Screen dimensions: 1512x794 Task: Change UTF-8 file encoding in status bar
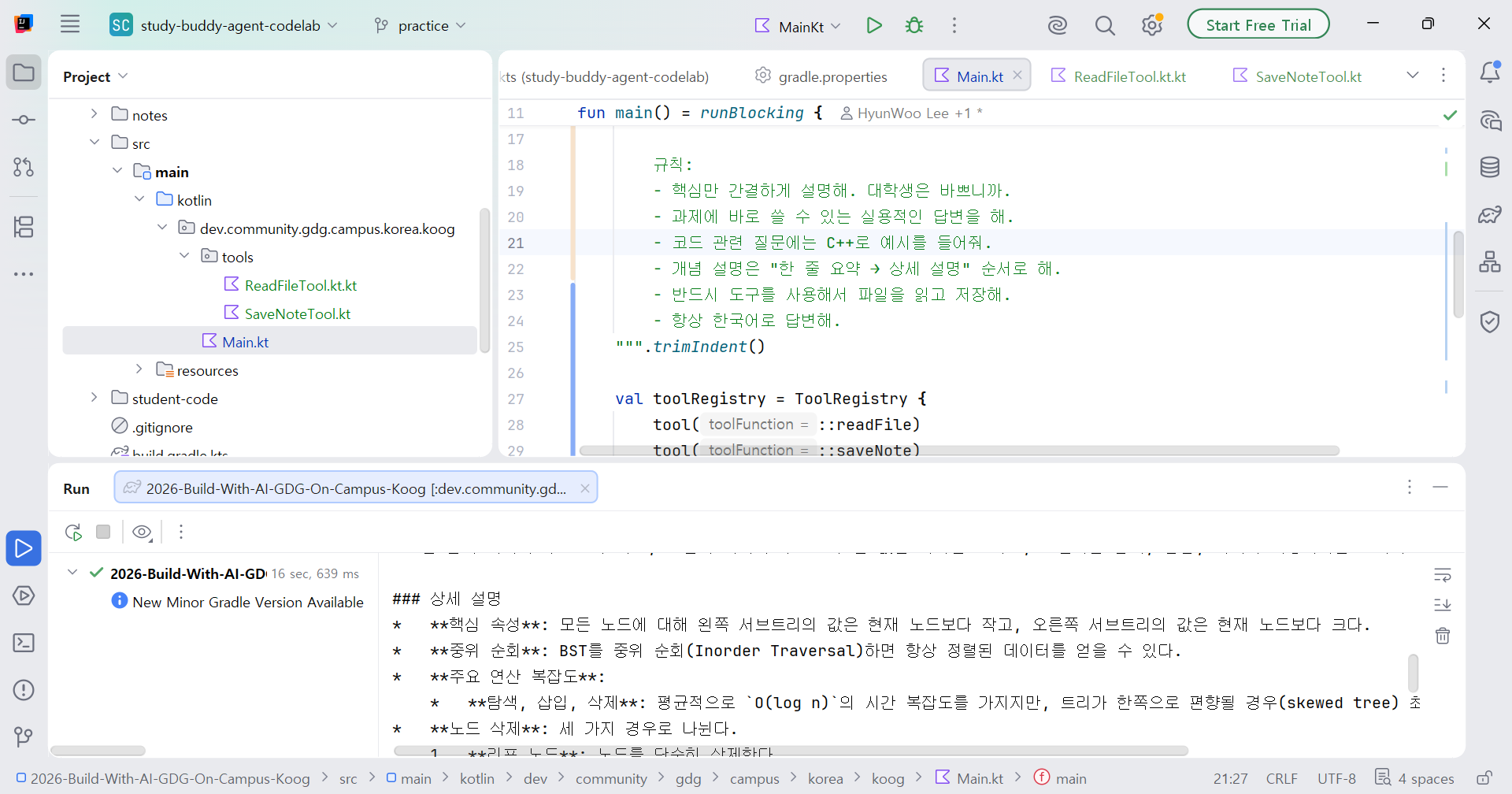pyautogui.click(x=1337, y=778)
